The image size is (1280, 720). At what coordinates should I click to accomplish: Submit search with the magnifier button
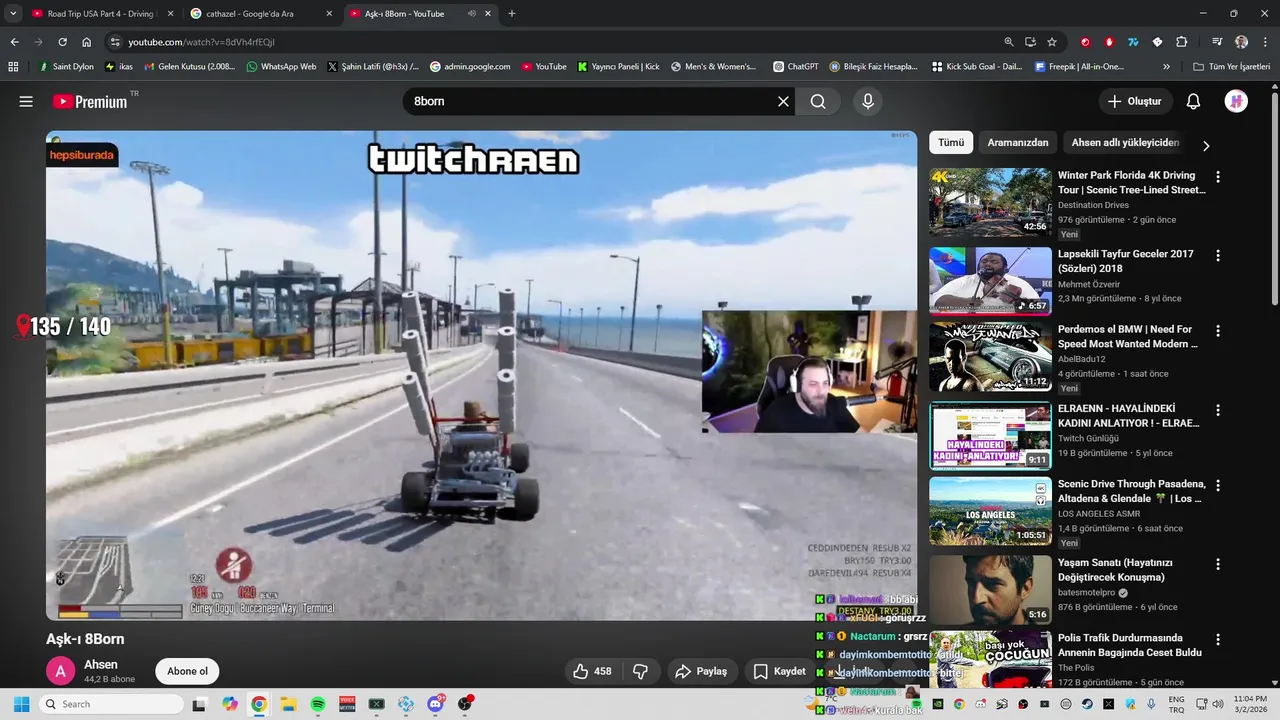[818, 101]
